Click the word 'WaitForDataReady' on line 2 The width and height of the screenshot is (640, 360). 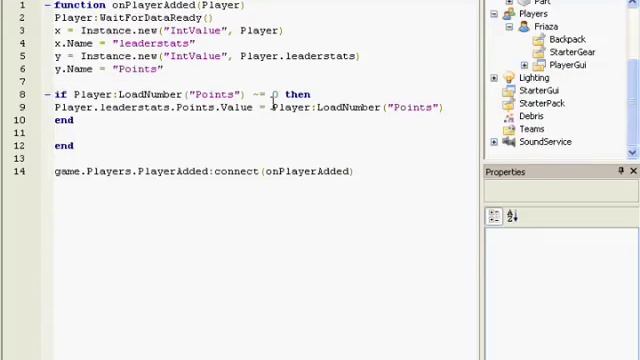151,18
